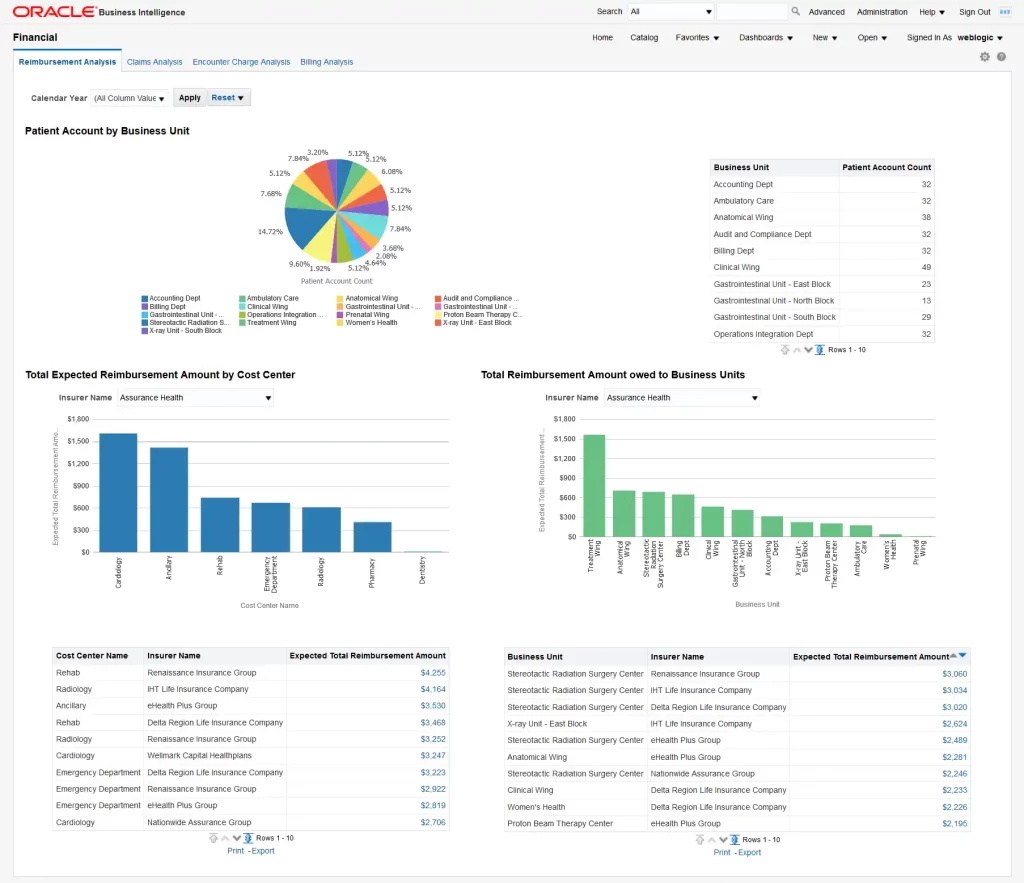Go to Home in the top menu
This screenshot has height=883, width=1024.
(x=602, y=38)
